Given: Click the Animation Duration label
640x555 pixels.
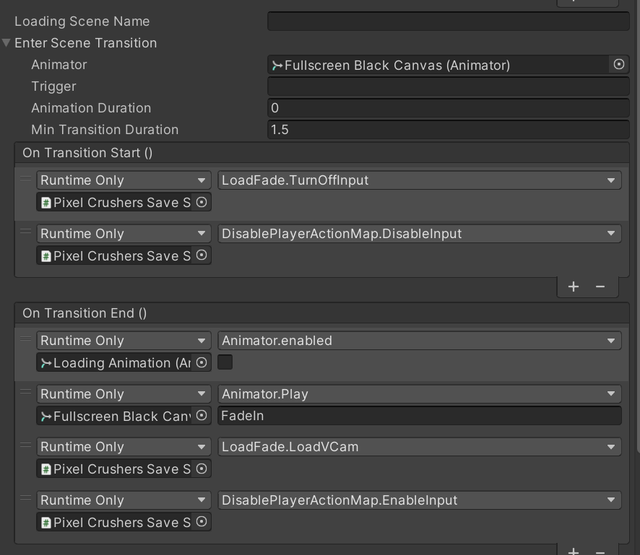Looking at the screenshot, I should (91, 108).
